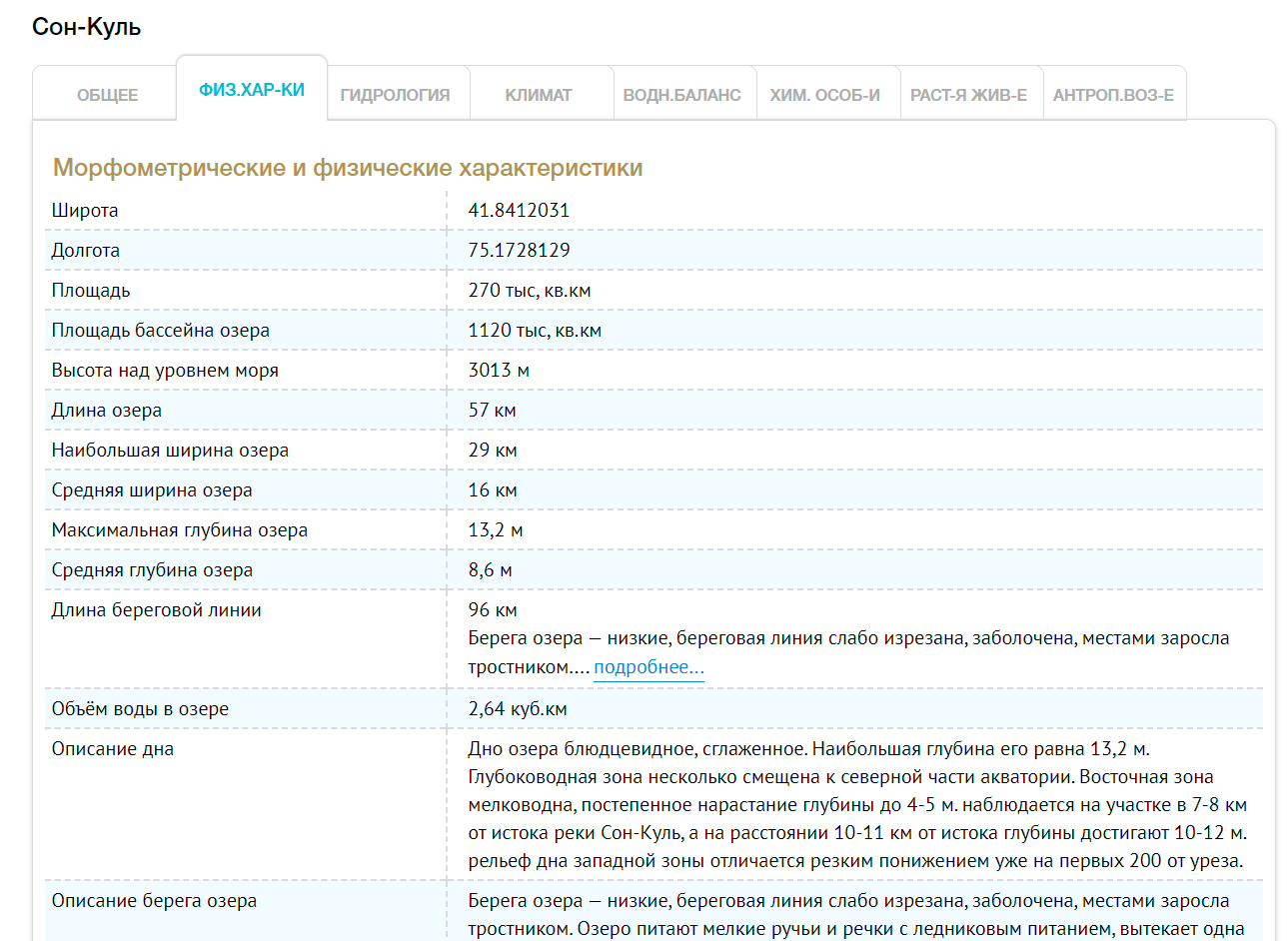1288x941 pixels.
Task: Open the АНТРОП.ВОЗ-Е tab
Action: [1113, 95]
